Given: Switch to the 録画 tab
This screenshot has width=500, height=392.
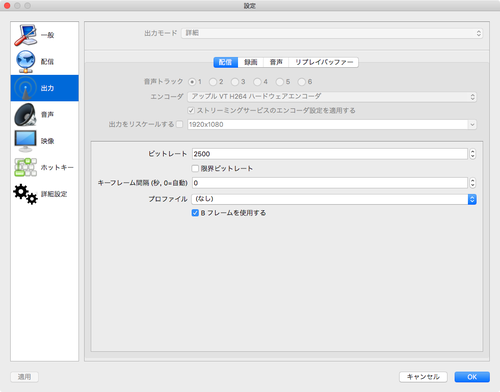Looking at the screenshot, I should pos(251,62).
